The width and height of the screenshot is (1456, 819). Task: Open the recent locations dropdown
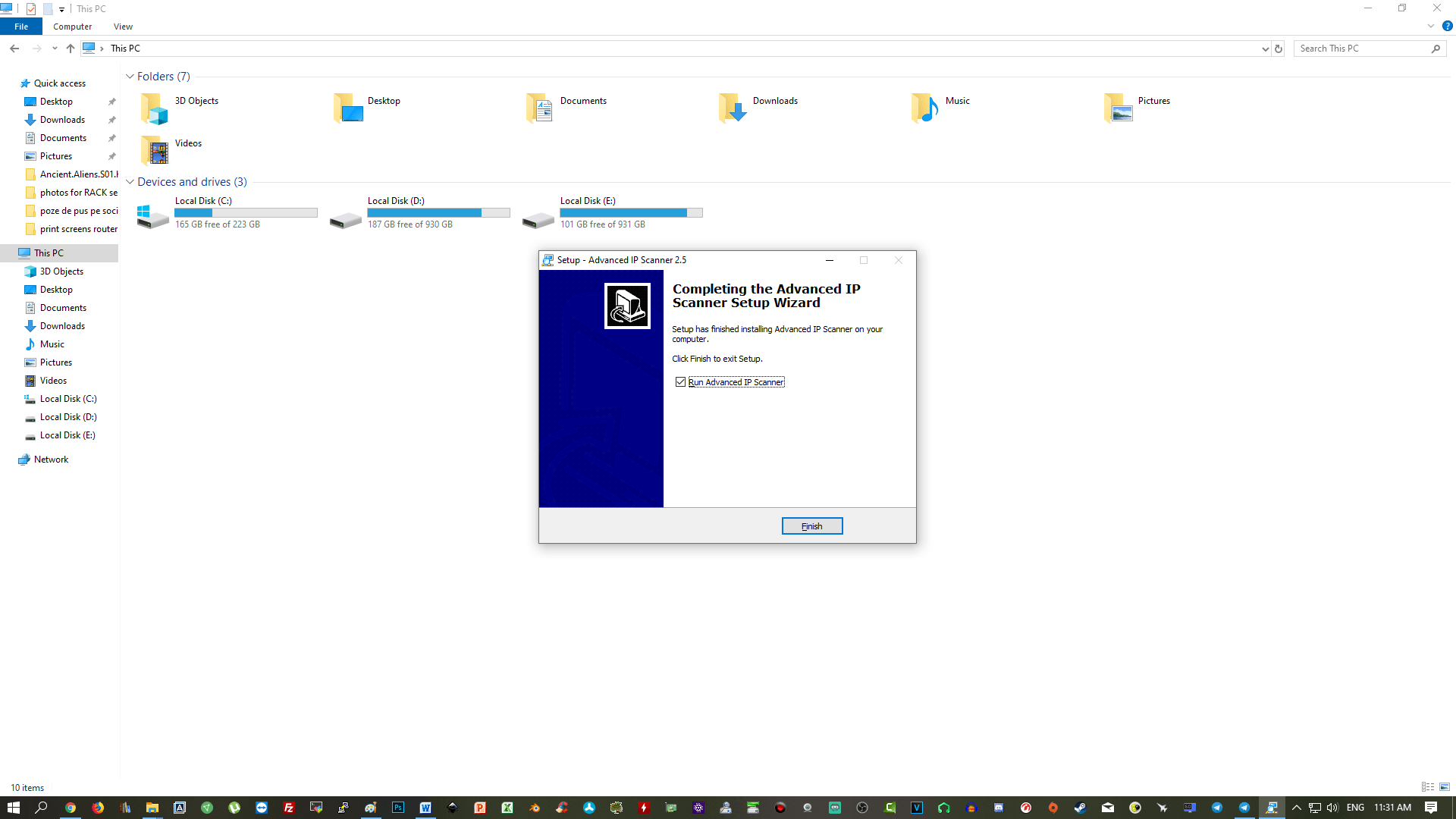[x=55, y=49]
